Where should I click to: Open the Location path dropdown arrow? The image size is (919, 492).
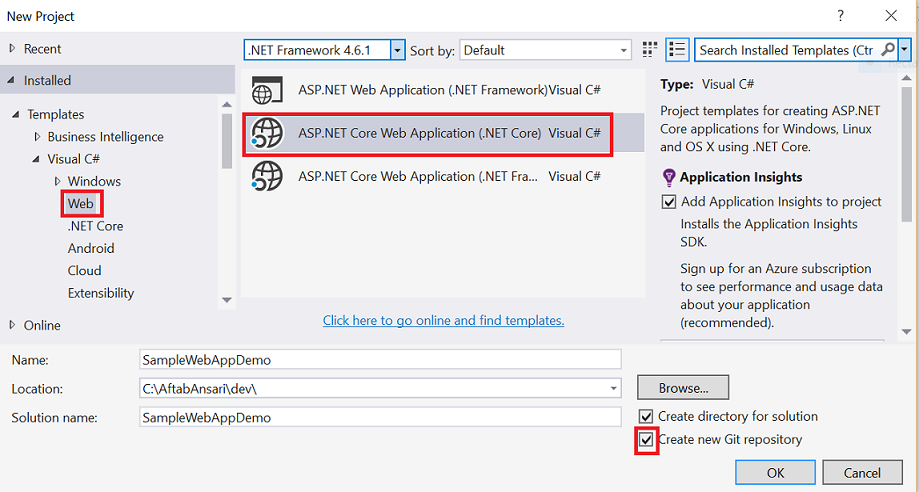pyautogui.click(x=613, y=388)
